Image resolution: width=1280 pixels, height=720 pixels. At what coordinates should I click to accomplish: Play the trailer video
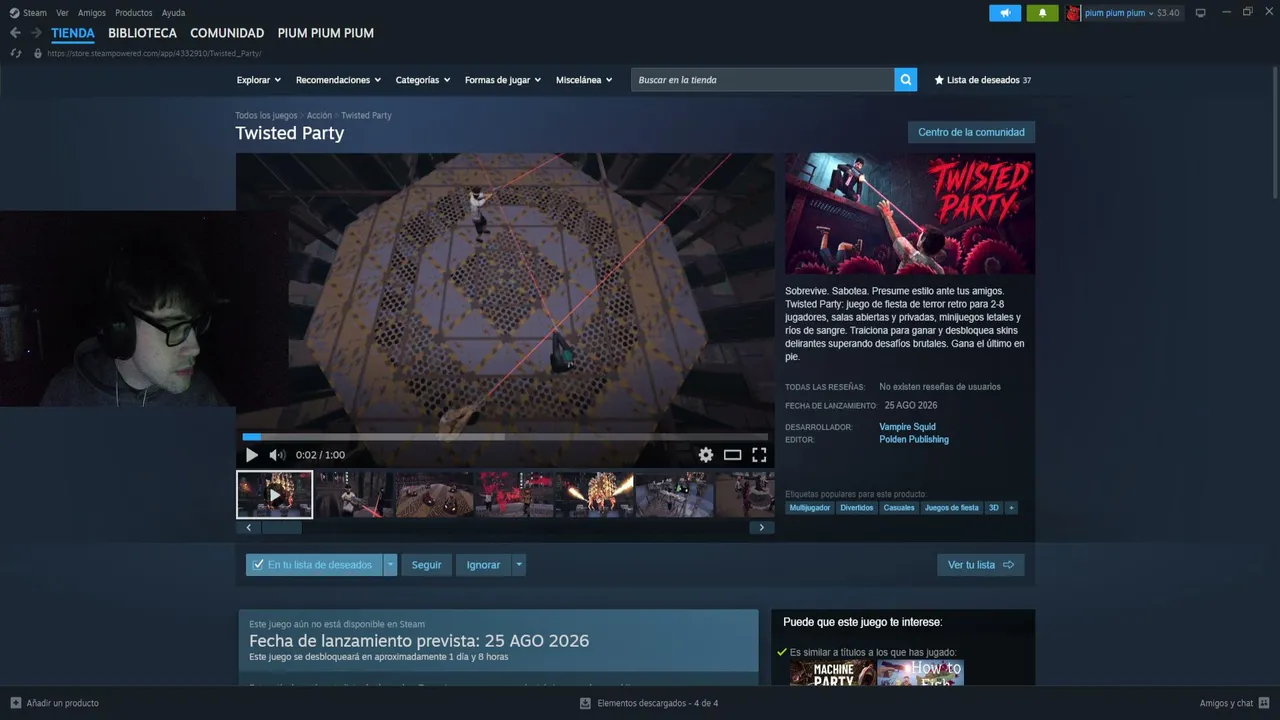[252, 455]
